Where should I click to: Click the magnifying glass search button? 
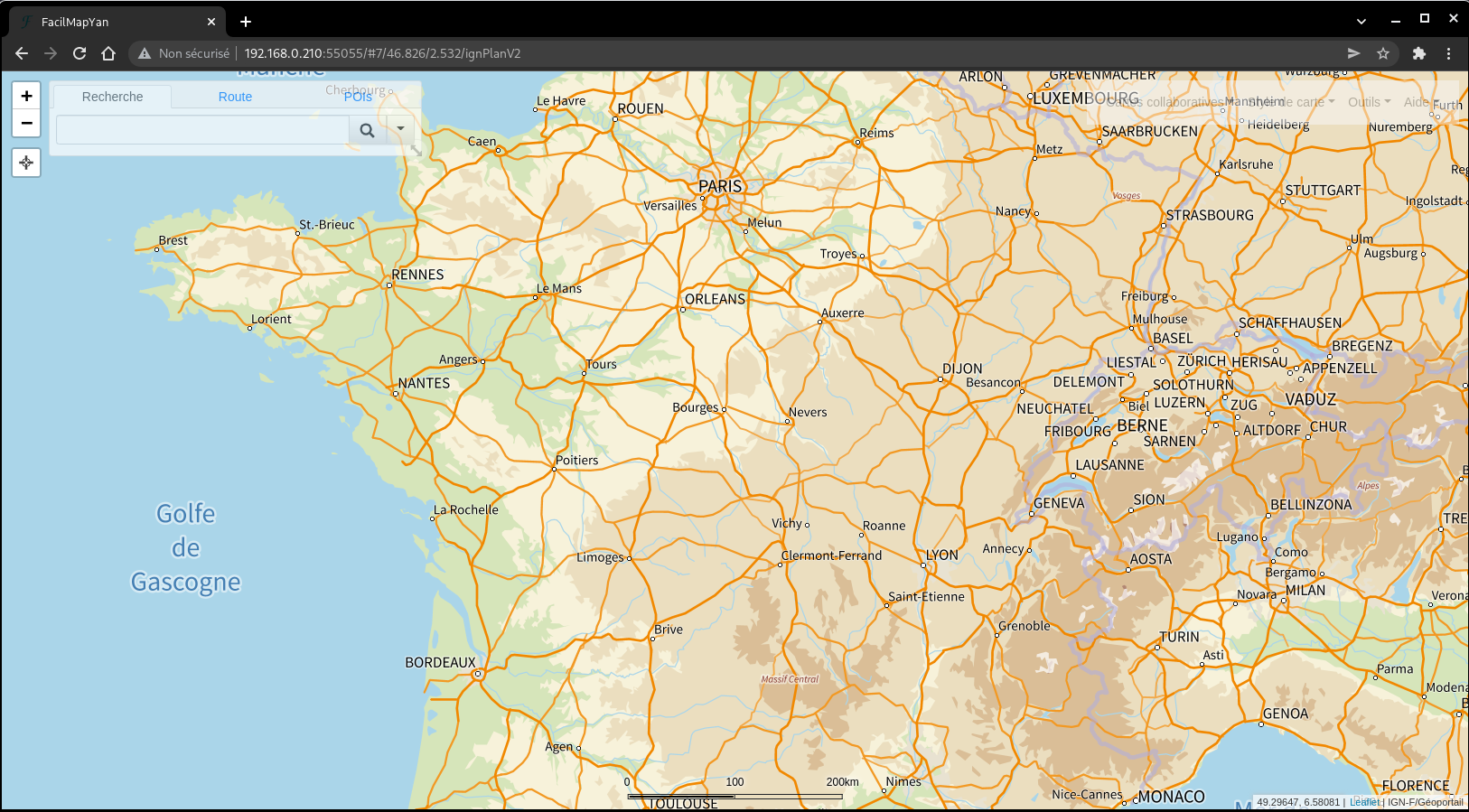point(367,130)
